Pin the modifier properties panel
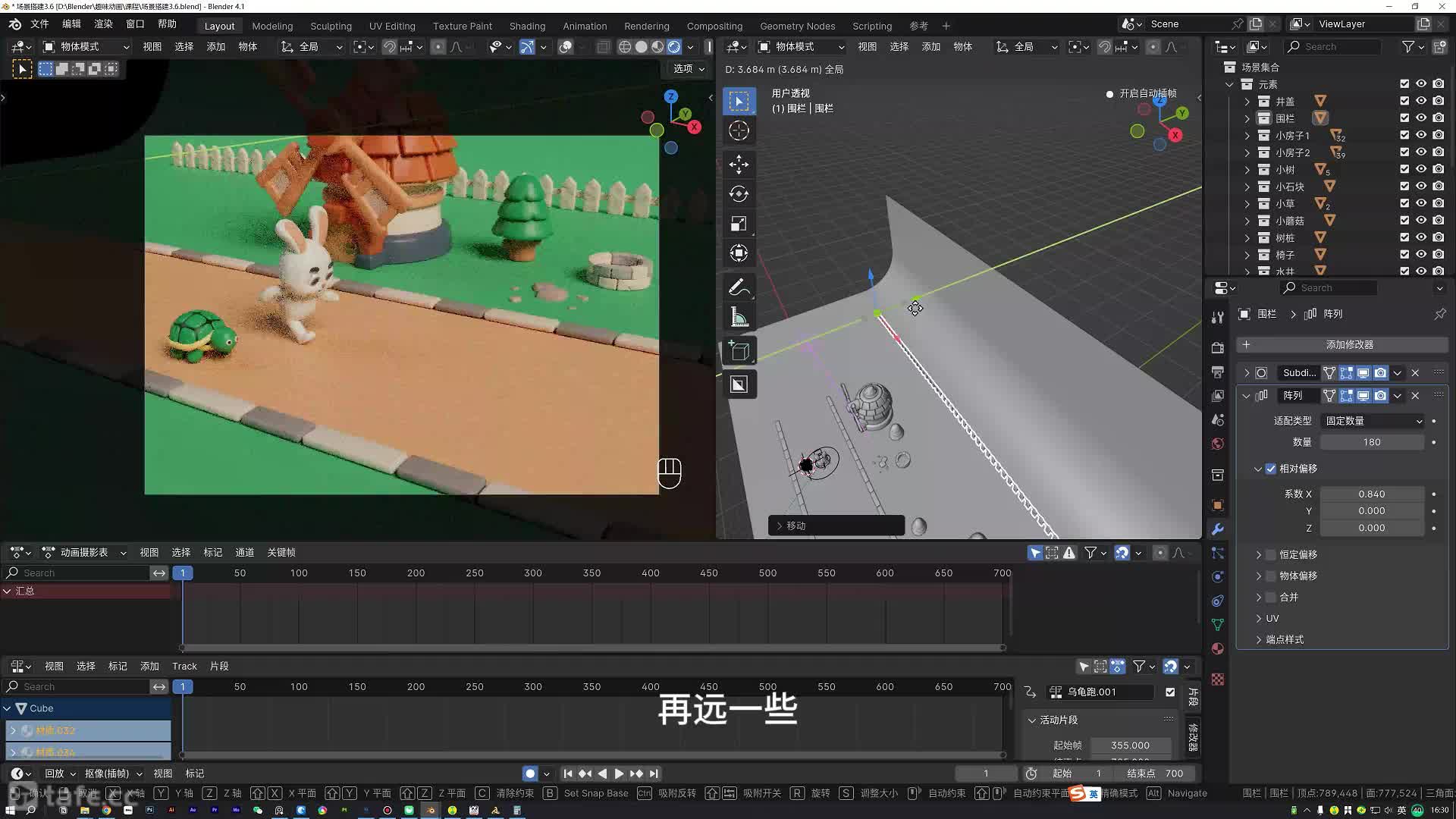This screenshot has width=1456, height=819. 1439,314
